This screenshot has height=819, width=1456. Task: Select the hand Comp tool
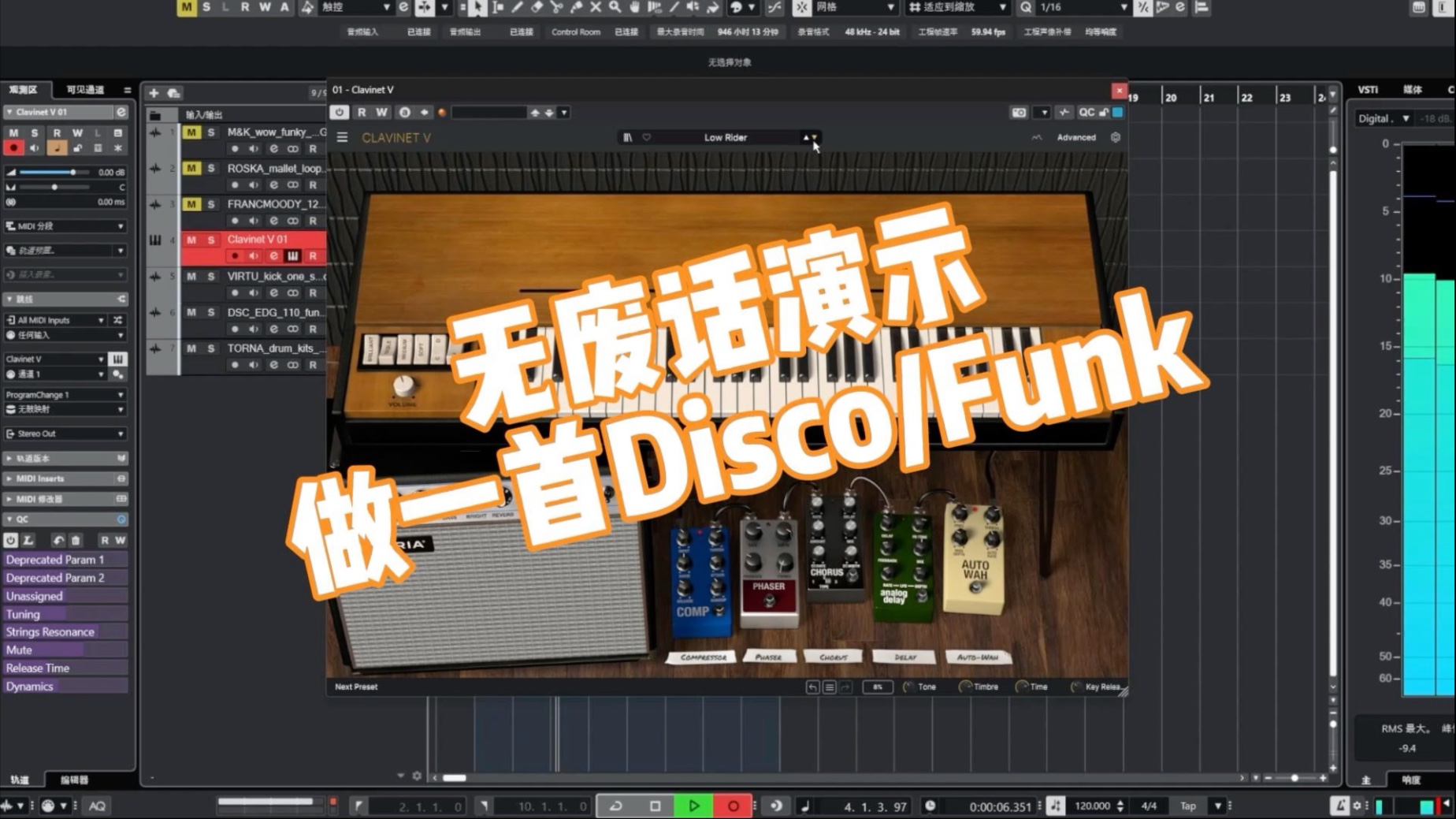click(x=634, y=7)
